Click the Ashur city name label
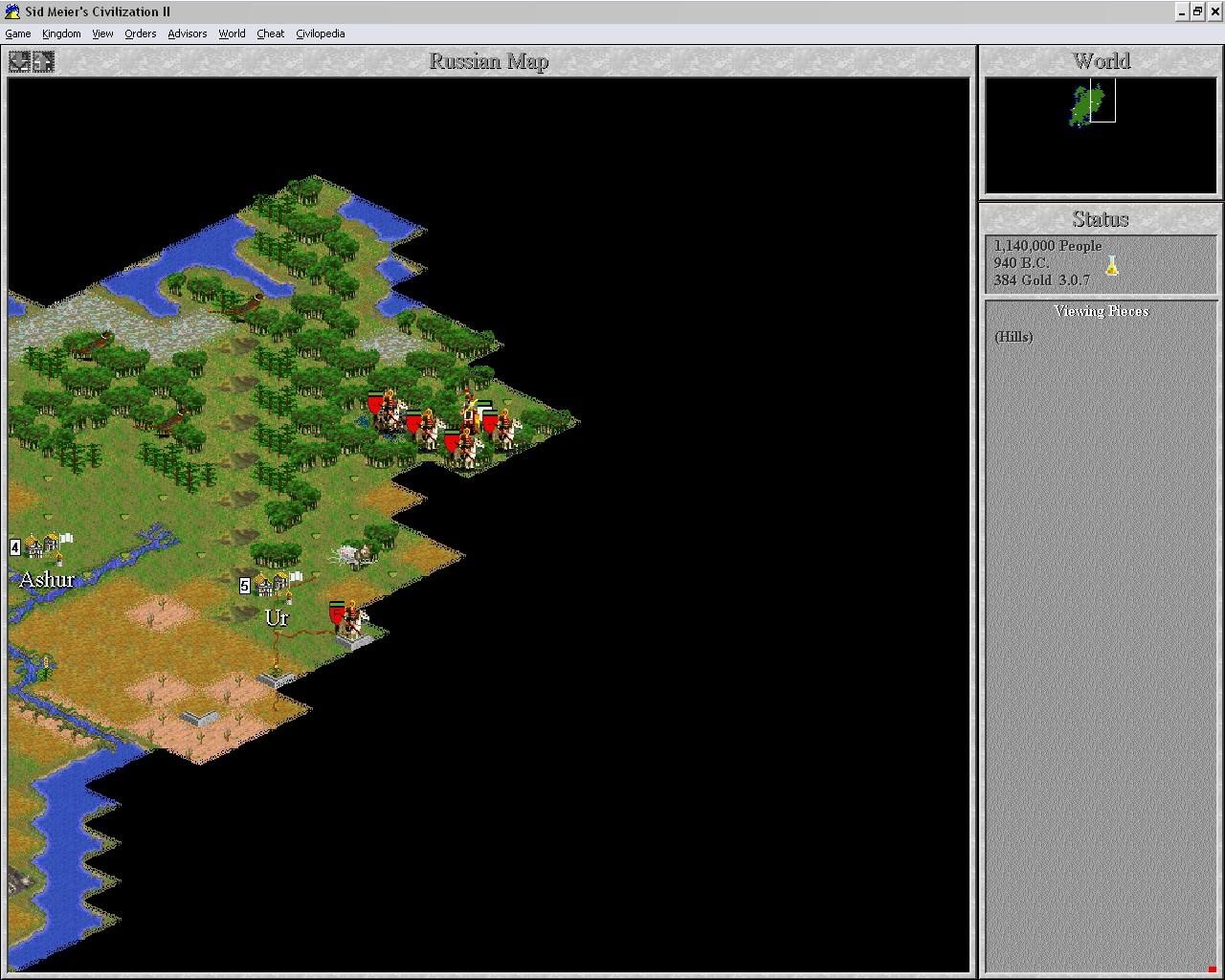Screen dimensions: 1225x980 (47, 580)
